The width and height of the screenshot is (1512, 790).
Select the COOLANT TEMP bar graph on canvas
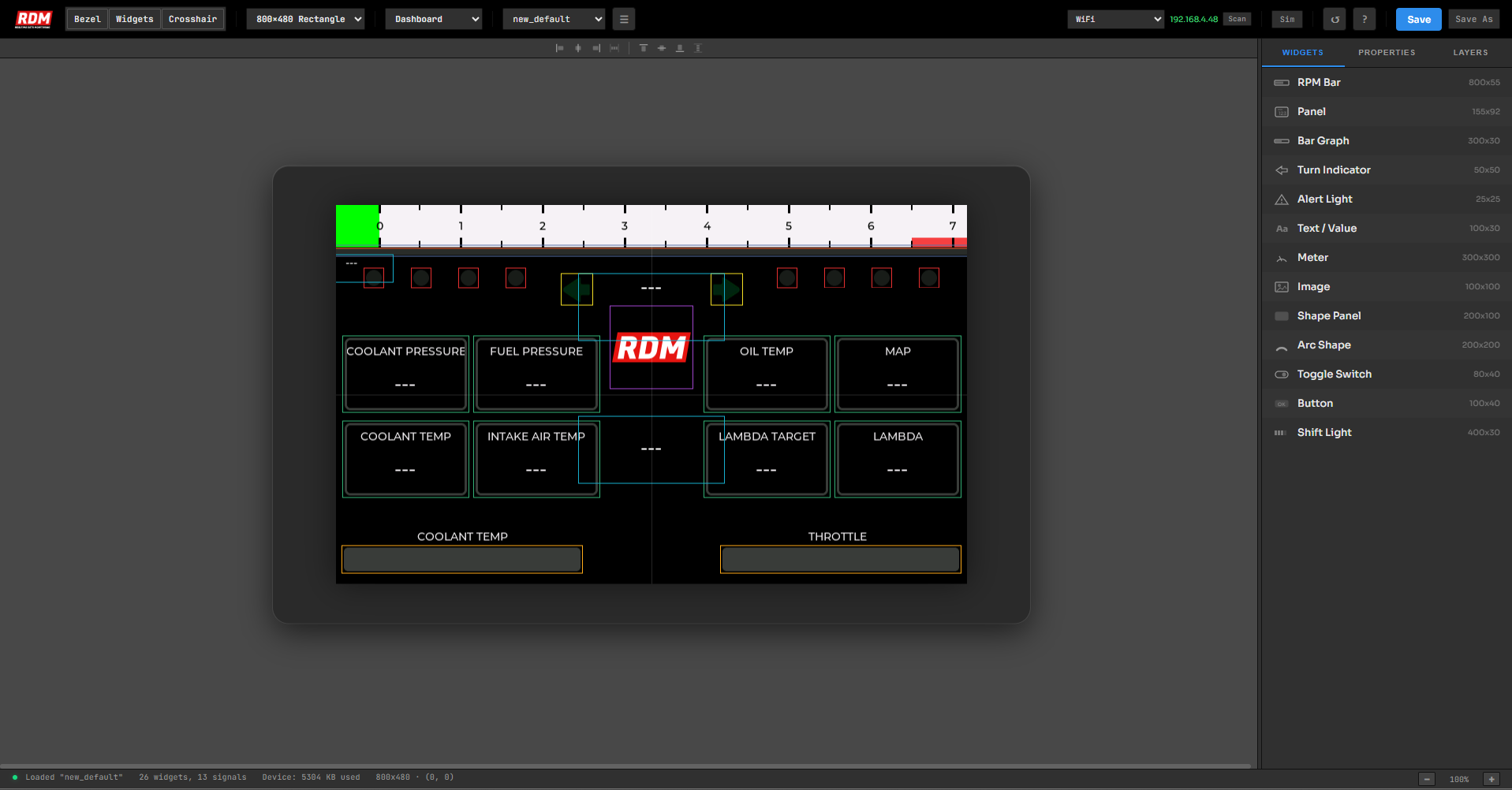462,559
